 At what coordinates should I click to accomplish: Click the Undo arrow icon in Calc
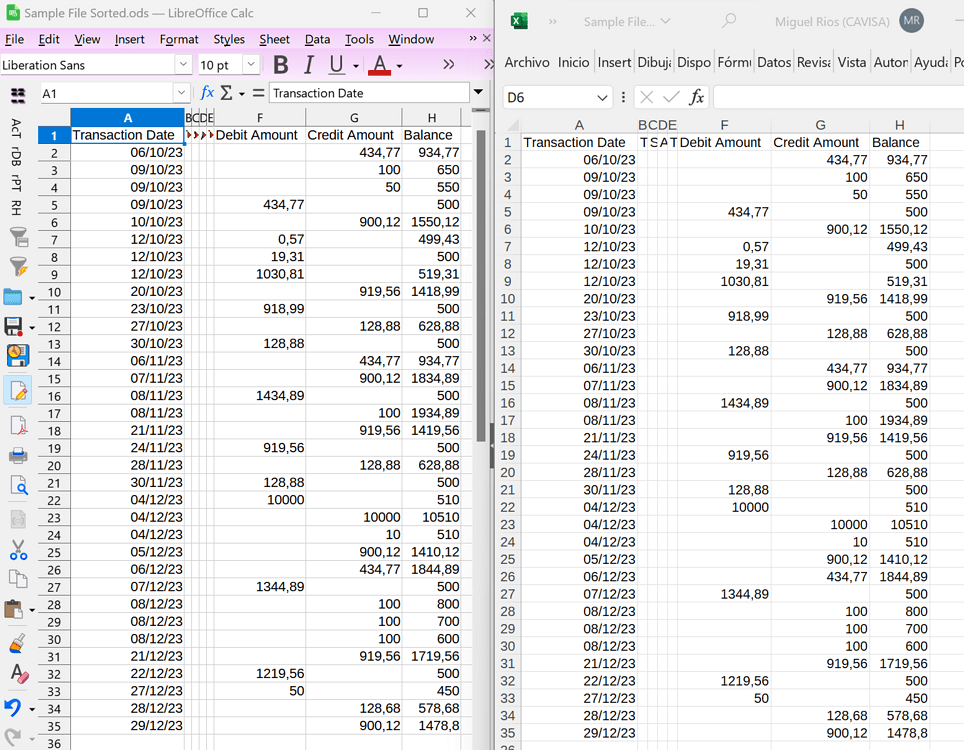pos(13,707)
